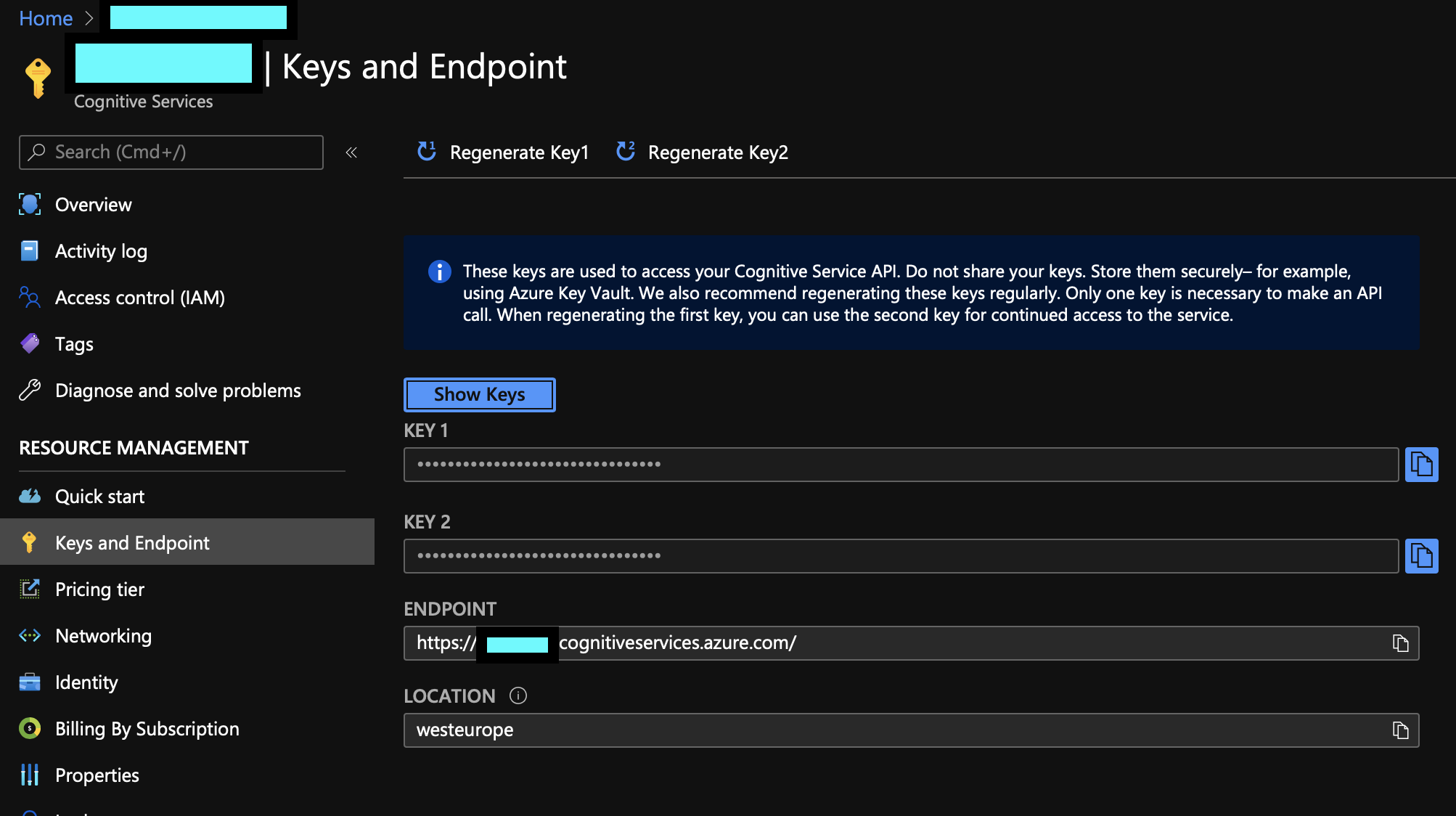Click the KEY 2 masked field

click(x=901, y=556)
